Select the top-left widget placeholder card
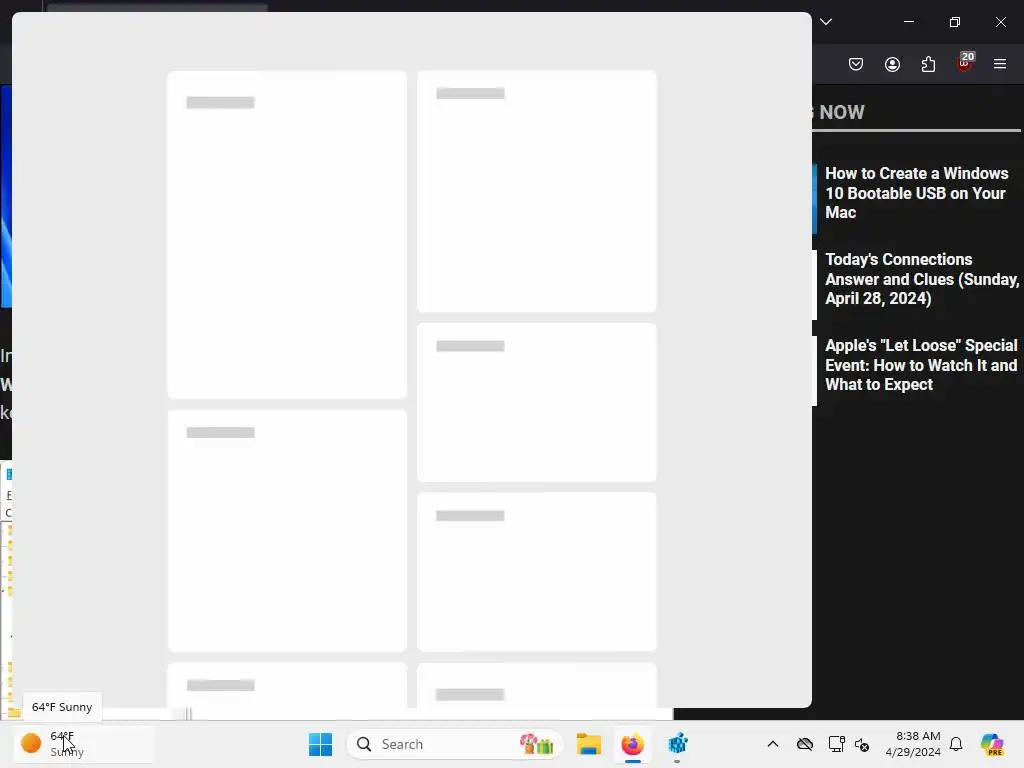The image size is (1024, 768). (x=287, y=234)
